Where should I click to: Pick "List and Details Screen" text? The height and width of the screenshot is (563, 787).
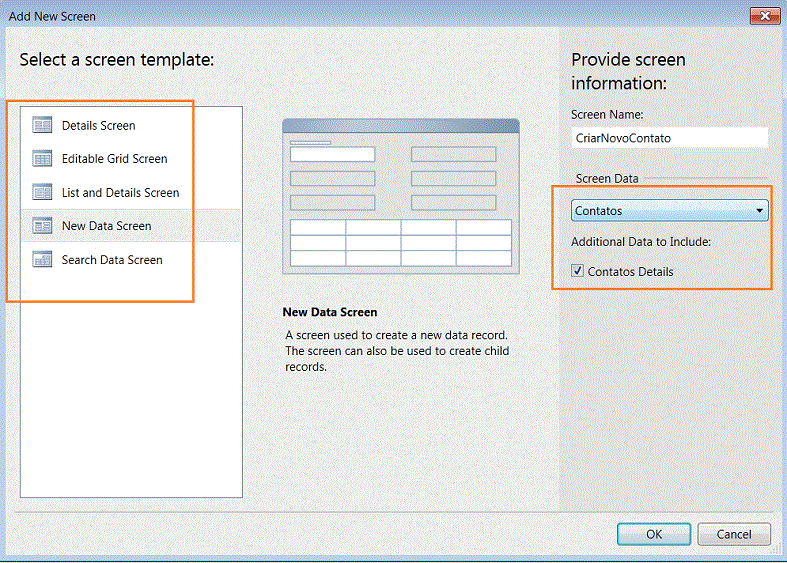pos(120,193)
